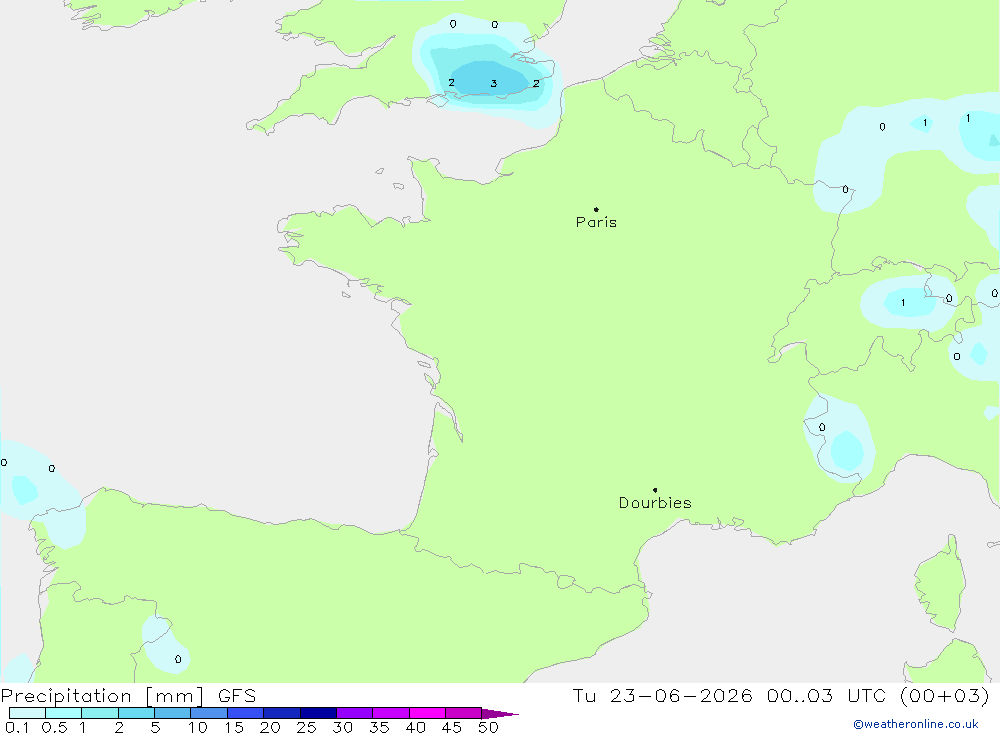Select the Paris location dot marker
The image size is (1000, 733).
click(596, 209)
